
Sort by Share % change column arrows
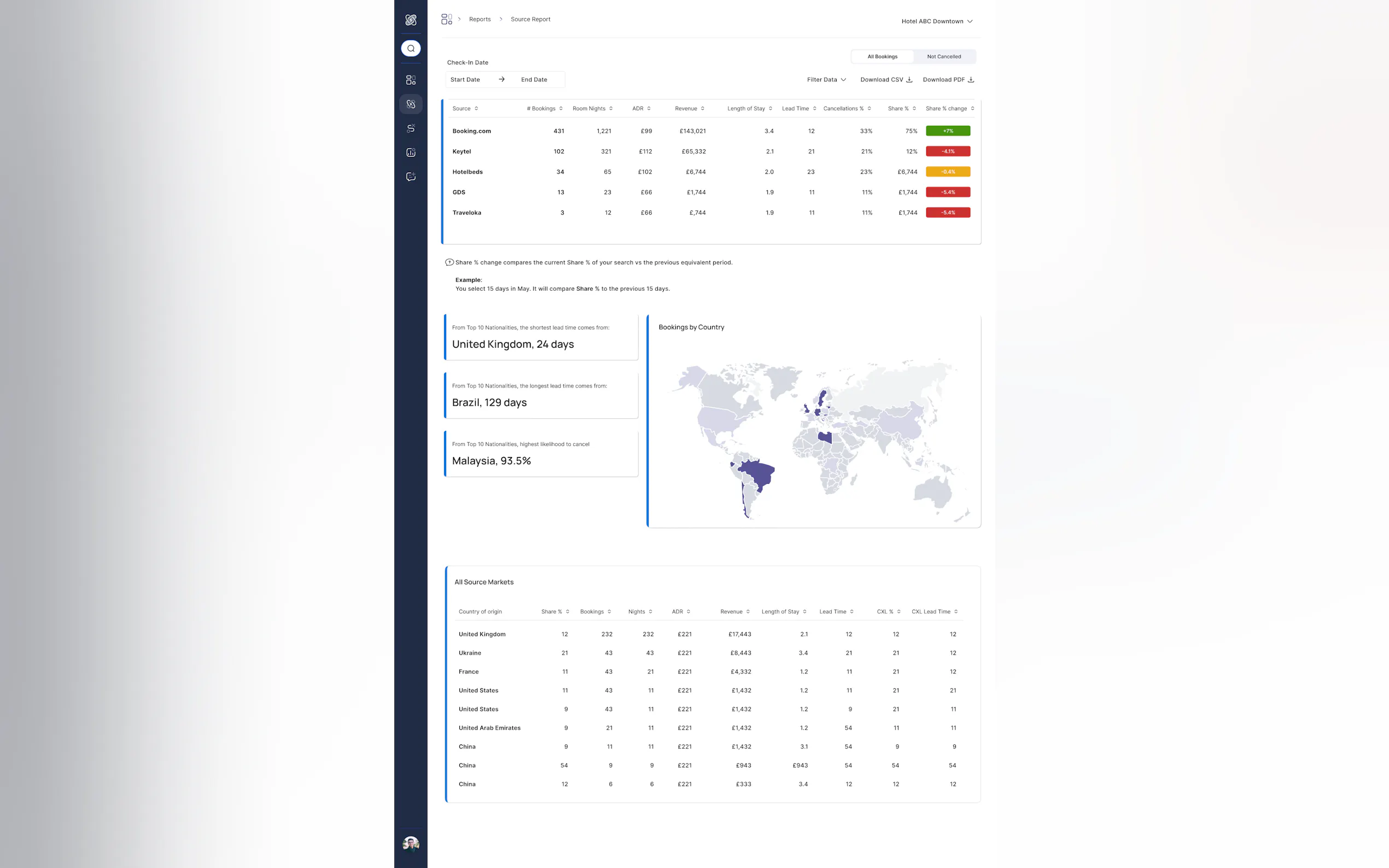click(x=972, y=108)
